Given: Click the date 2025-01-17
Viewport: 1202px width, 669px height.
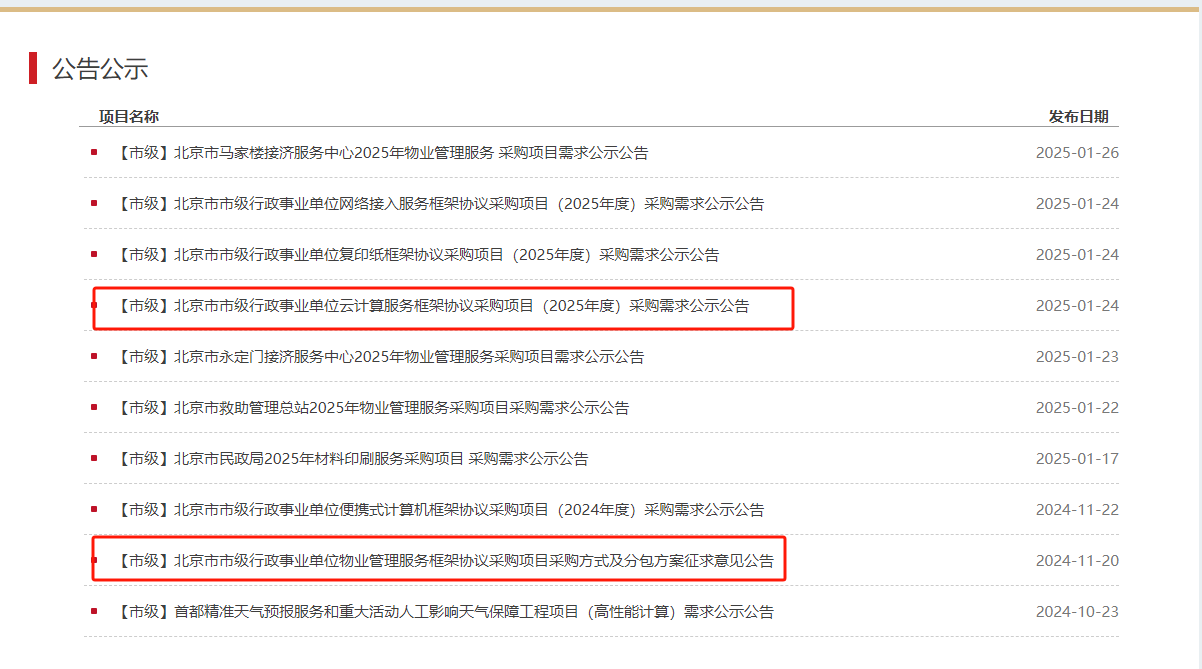Looking at the screenshot, I should pyautogui.click(x=1077, y=459).
